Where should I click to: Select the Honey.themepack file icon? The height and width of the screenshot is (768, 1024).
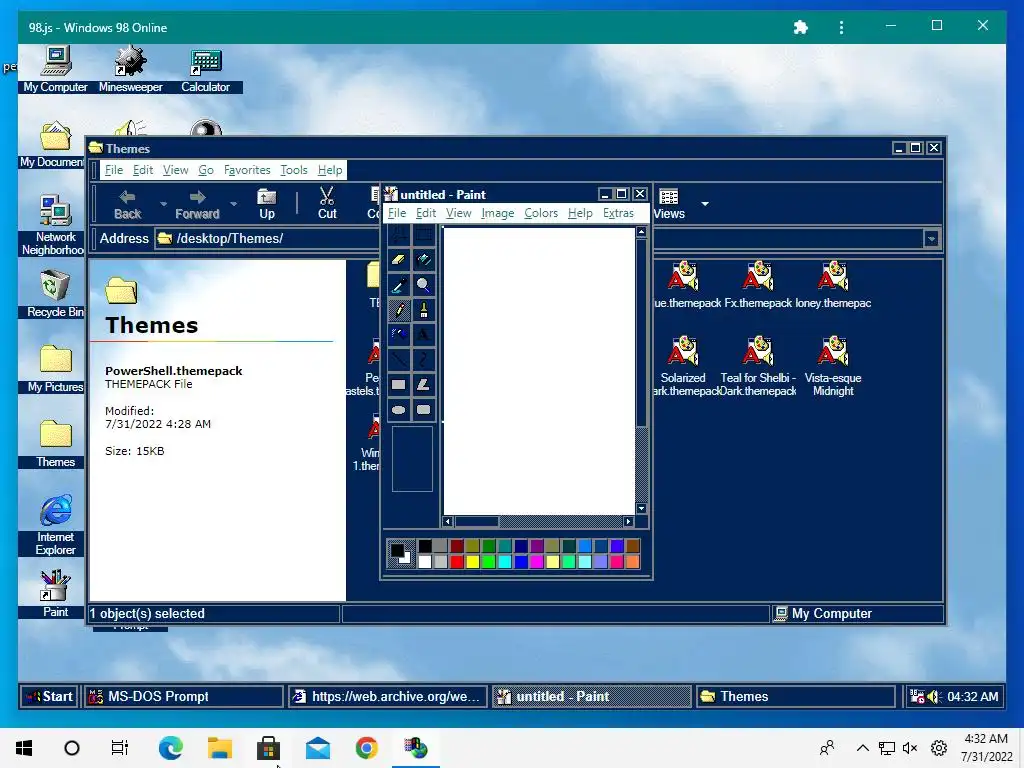point(833,285)
